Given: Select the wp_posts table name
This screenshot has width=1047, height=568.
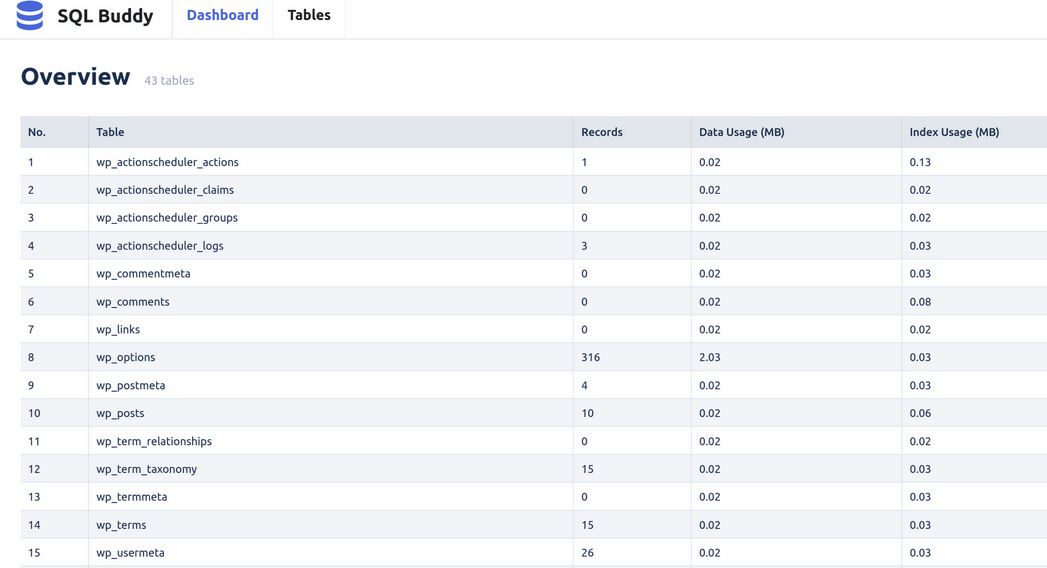Looking at the screenshot, I should point(120,413).
